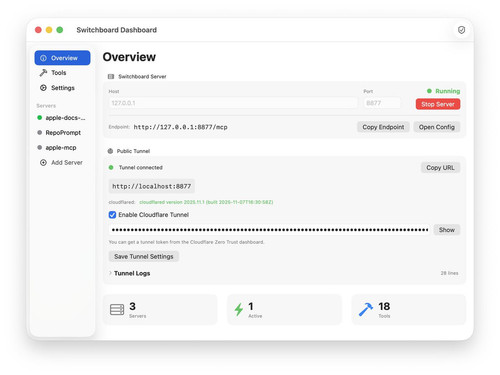
Task: Click gray status dot beside apple-mcp
Action: pos(39,147)
